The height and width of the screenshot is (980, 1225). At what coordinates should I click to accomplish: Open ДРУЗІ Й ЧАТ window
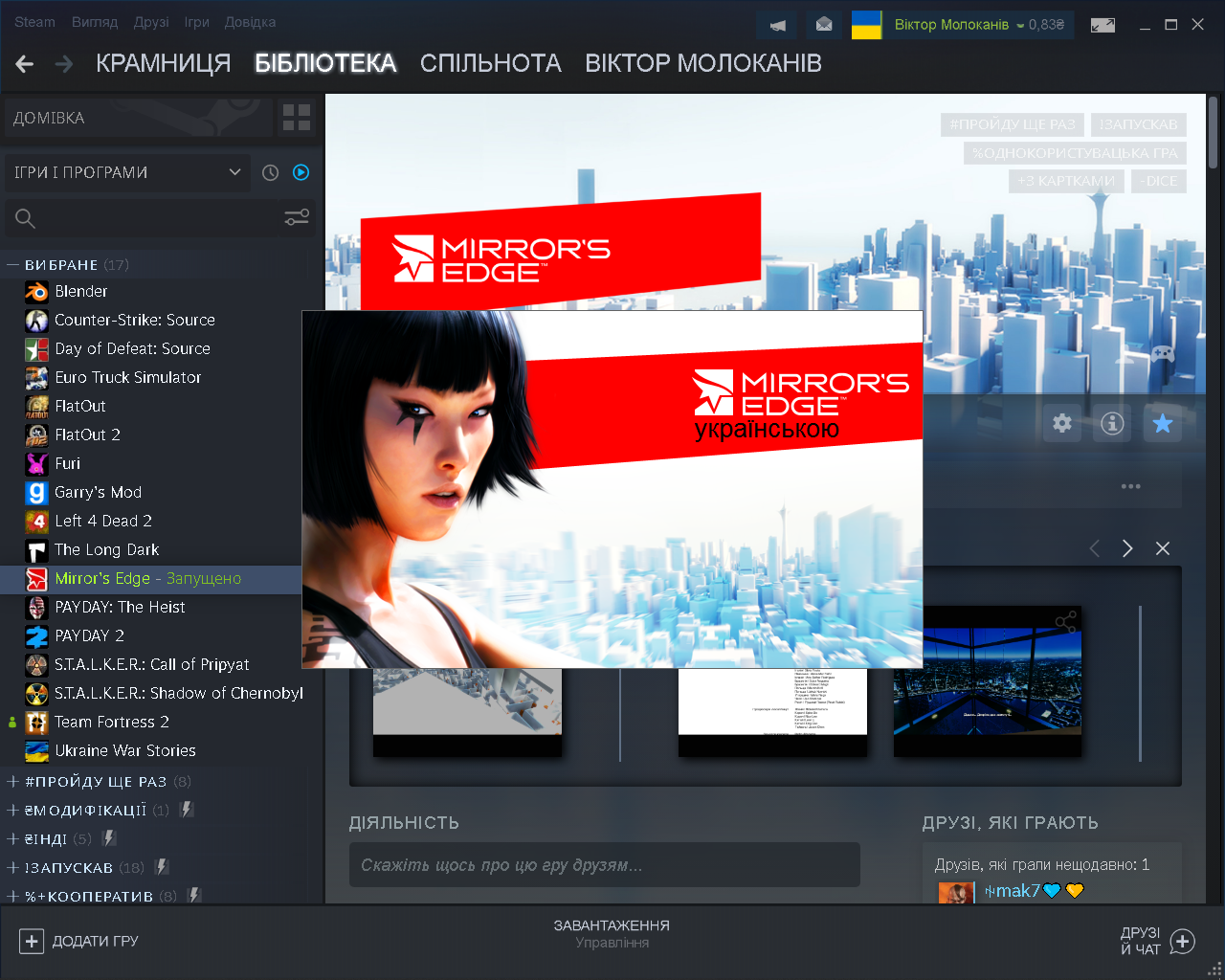pyautogui.click(x=1158, y=941)
